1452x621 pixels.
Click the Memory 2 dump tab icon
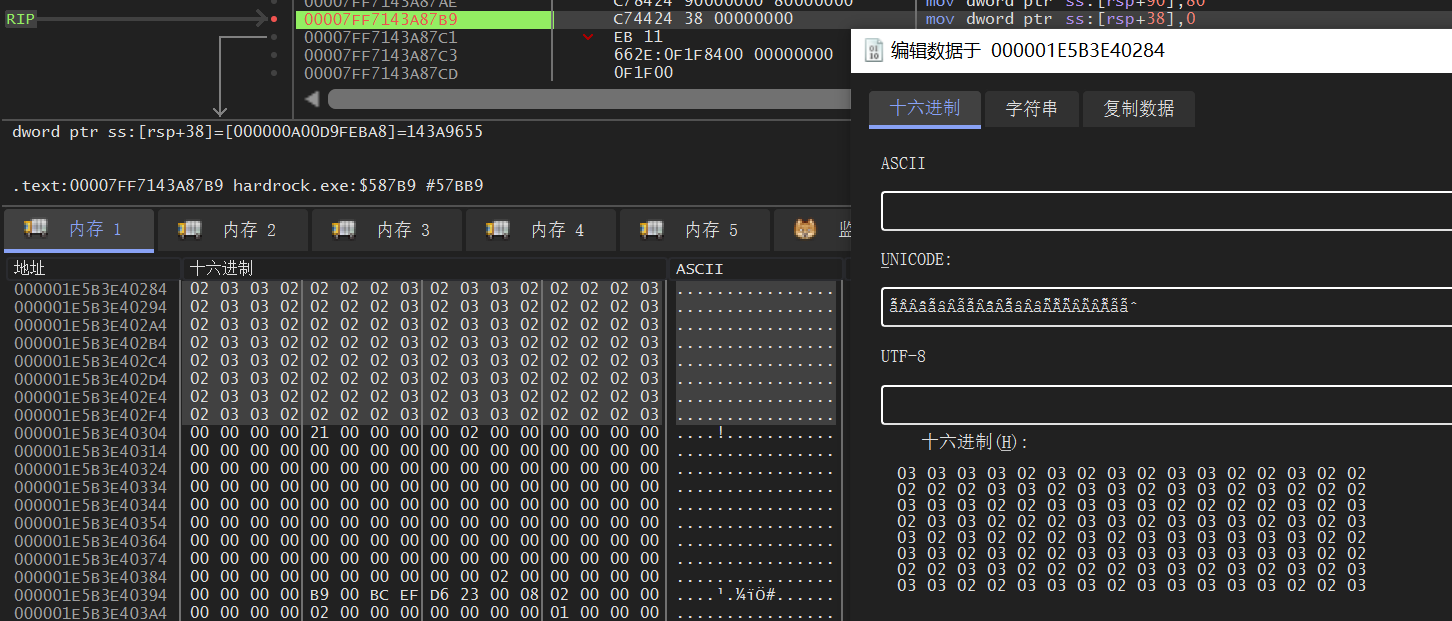pyautogui.click(x=189, y=230)
